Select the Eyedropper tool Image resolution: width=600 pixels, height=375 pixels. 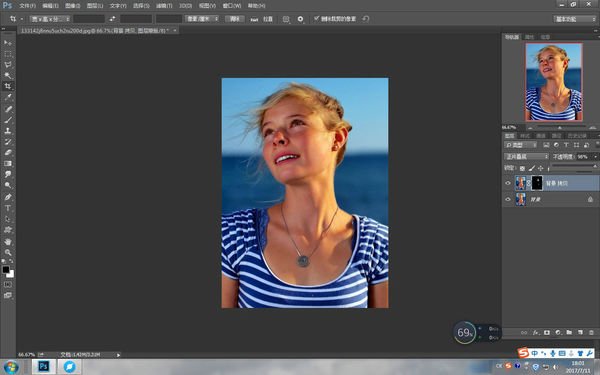[8, 97]
